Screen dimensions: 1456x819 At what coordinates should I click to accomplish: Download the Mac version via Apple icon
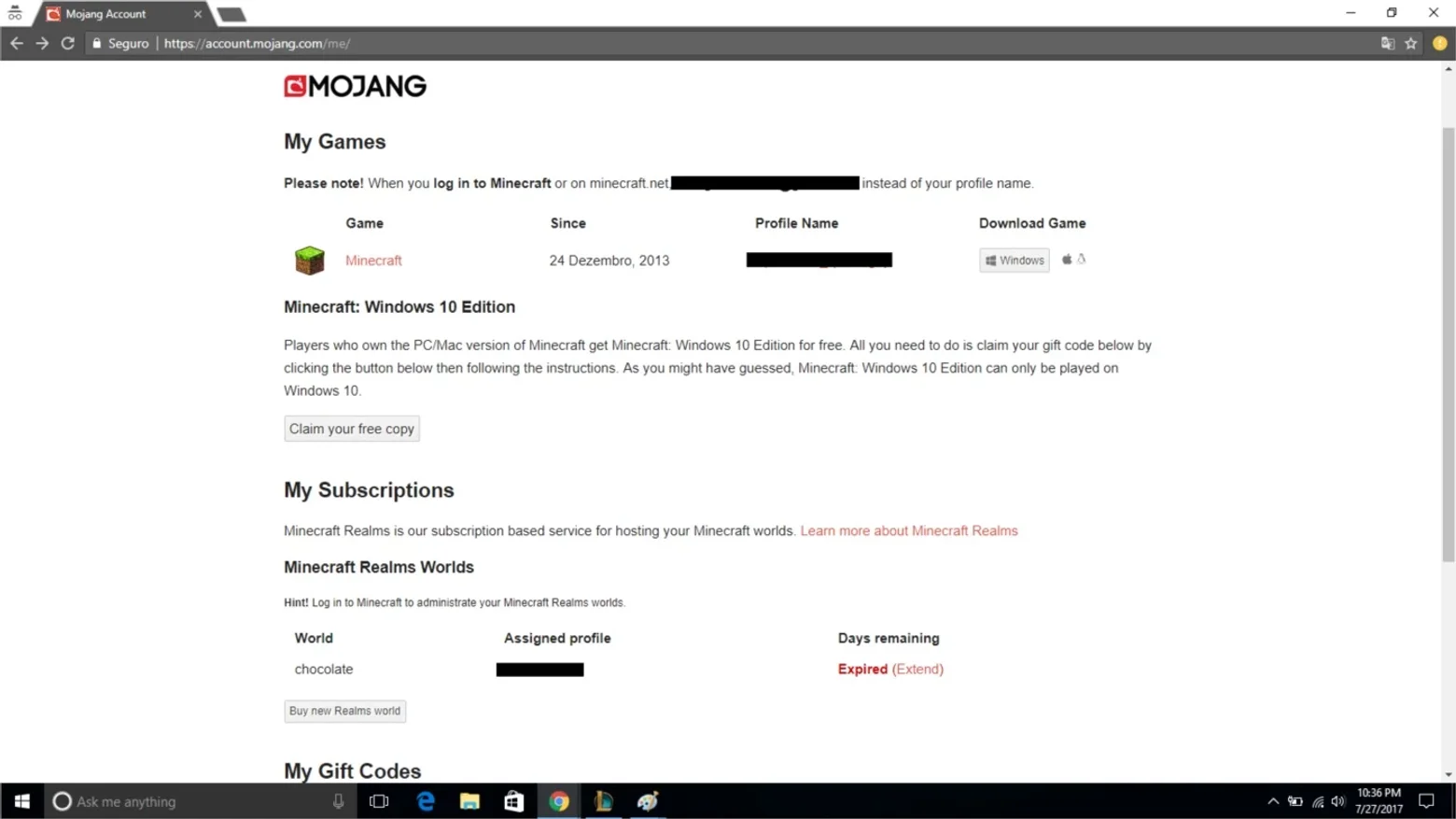[x=1067, y=260]
